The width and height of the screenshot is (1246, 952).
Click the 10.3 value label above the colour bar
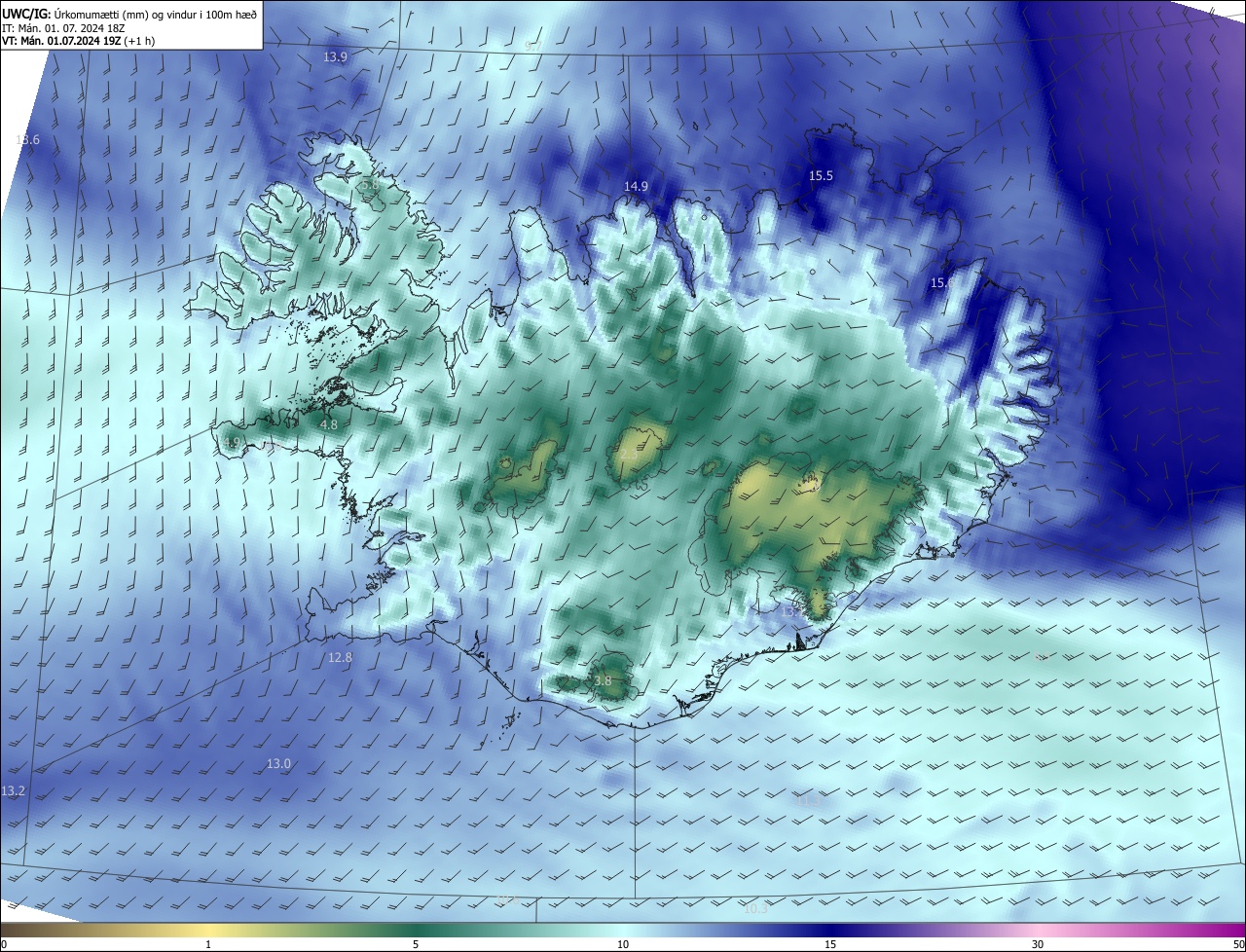click(755, 908)
